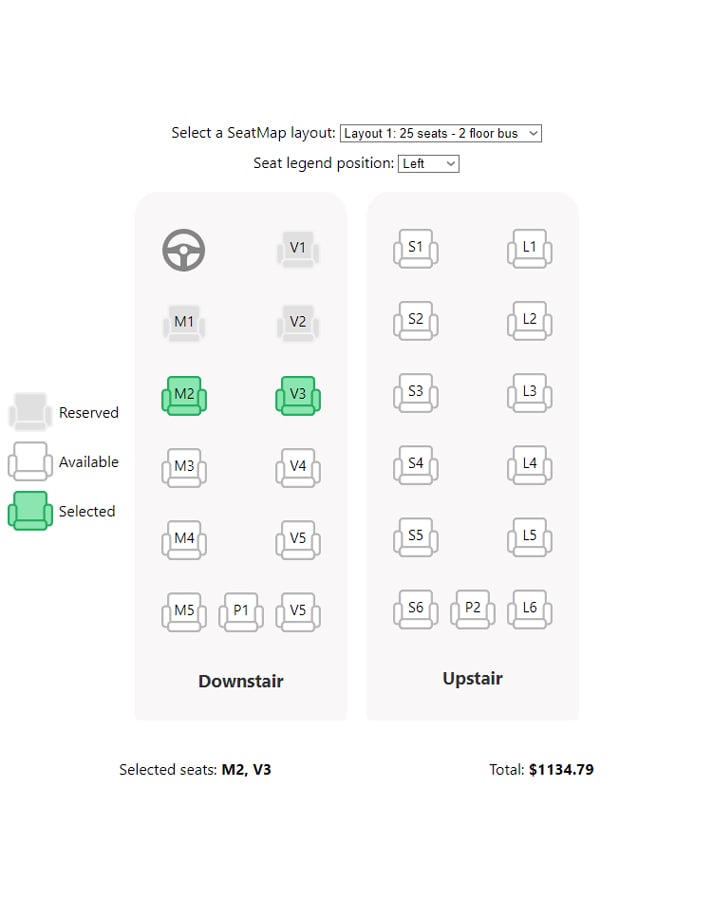Click the Total price amount
713x900 pixels.
561,770
